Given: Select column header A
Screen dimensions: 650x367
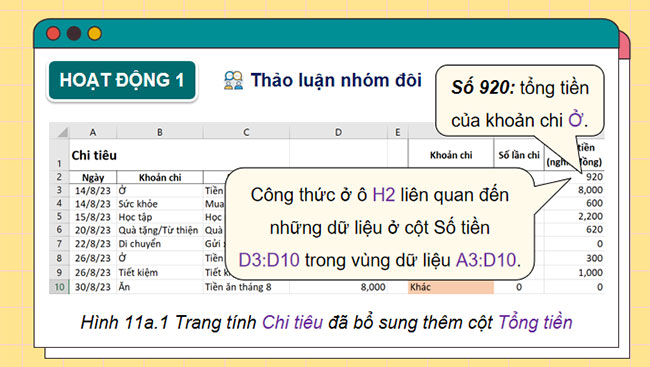Looking at the screenshot, I should (93, 132).
